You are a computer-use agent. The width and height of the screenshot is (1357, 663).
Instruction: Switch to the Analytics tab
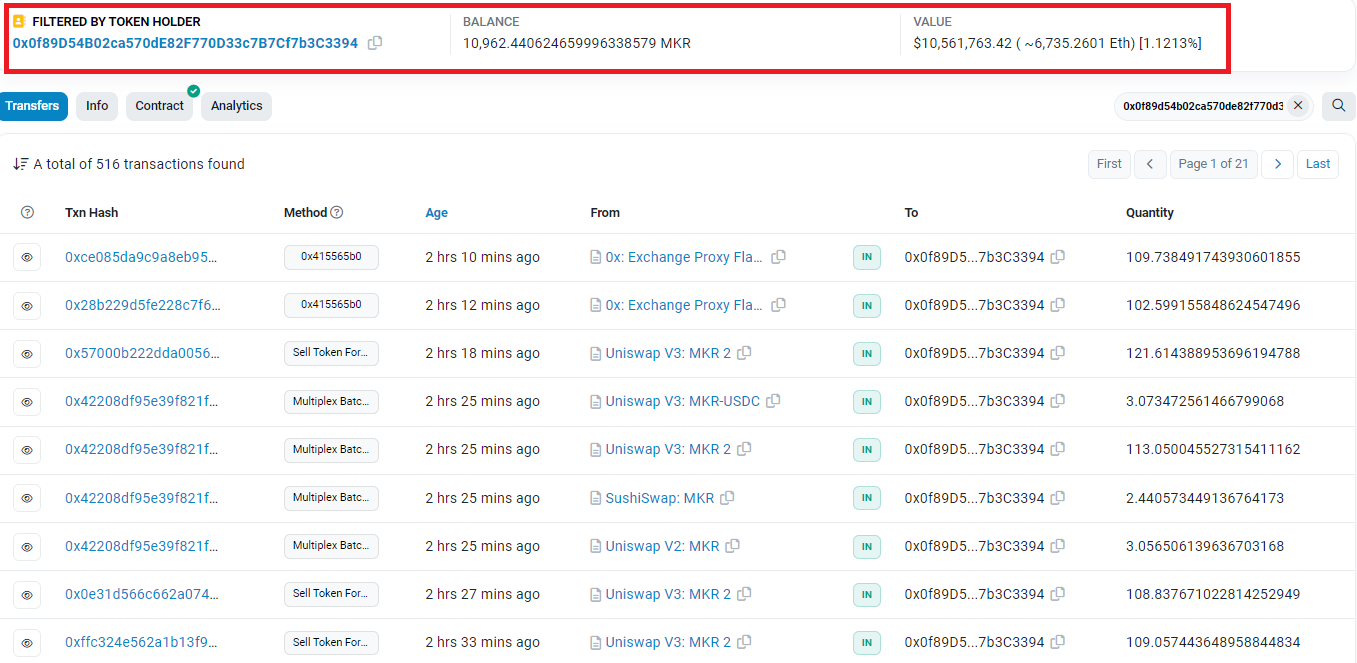[236, 106]
